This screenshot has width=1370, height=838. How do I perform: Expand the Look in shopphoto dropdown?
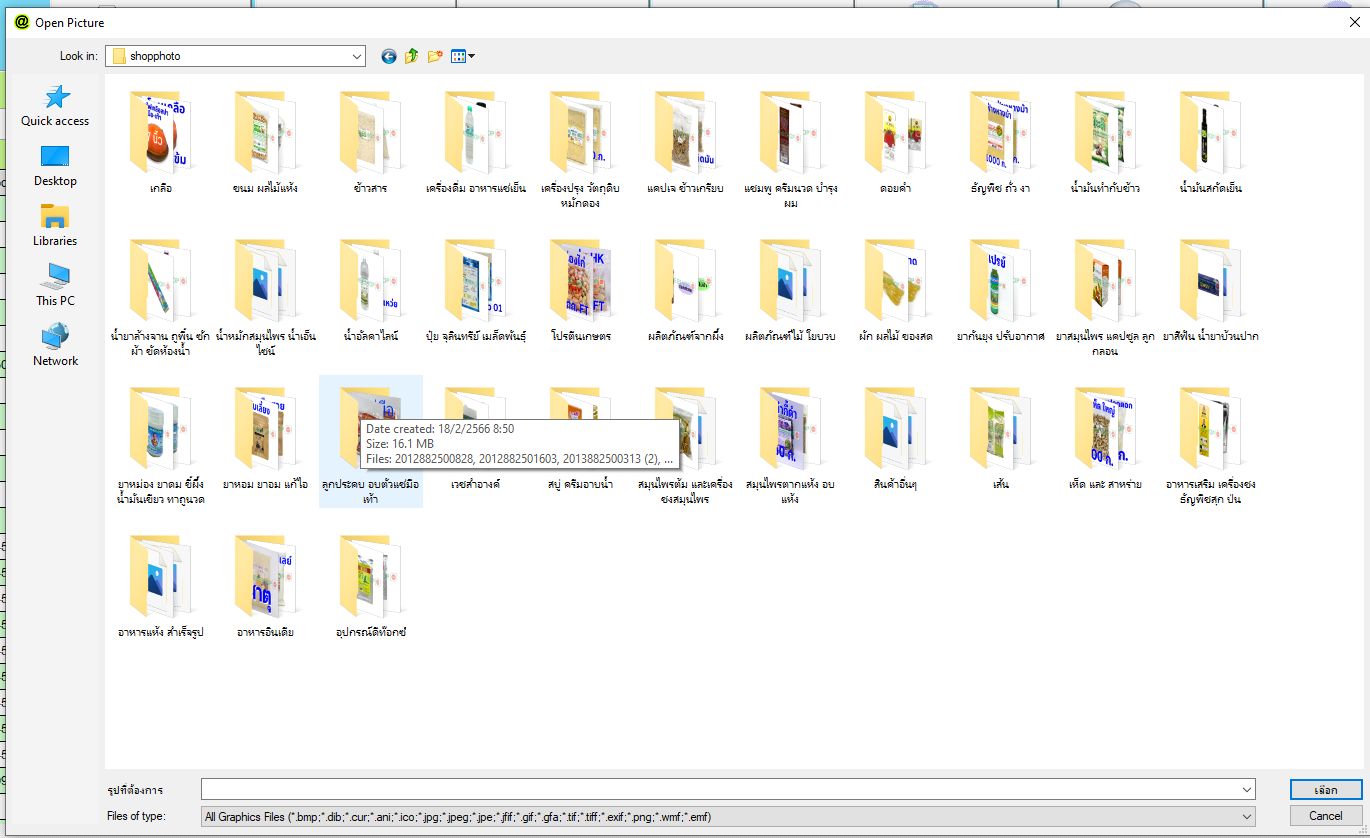coord(357,57)
